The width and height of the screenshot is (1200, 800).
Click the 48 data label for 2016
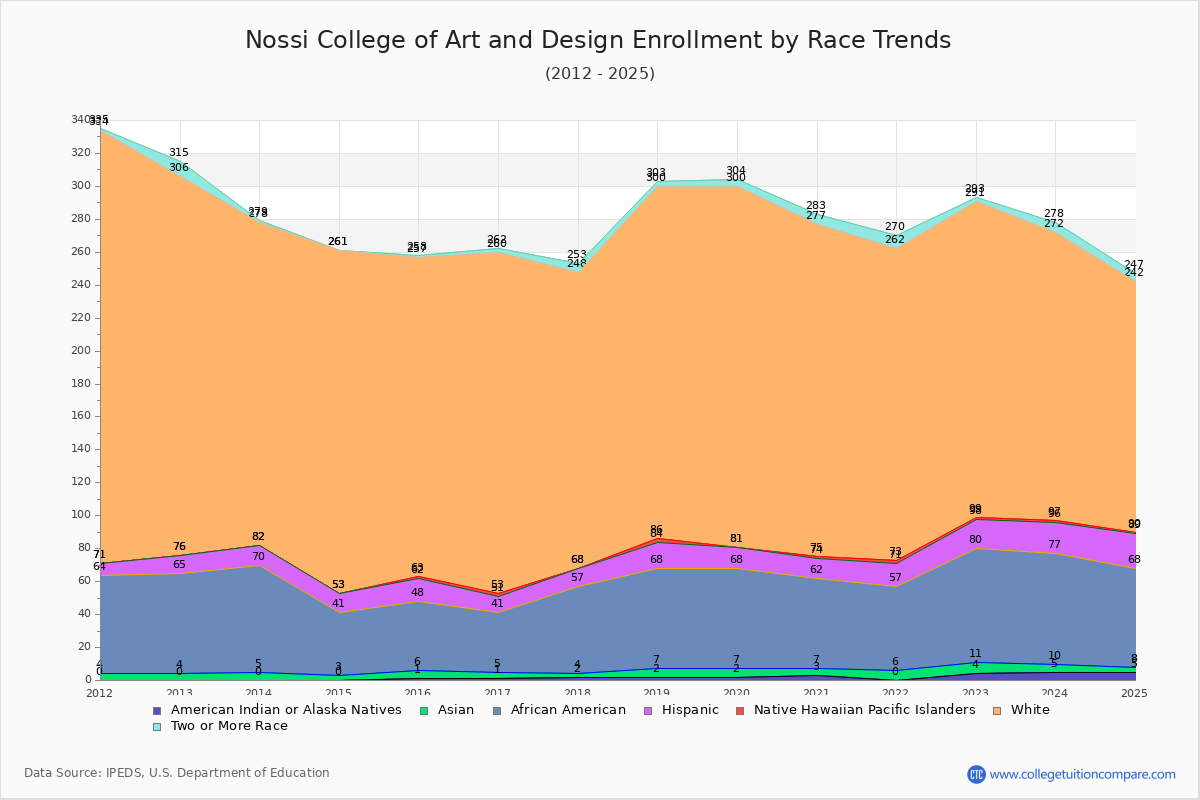[x=417, y=593]
